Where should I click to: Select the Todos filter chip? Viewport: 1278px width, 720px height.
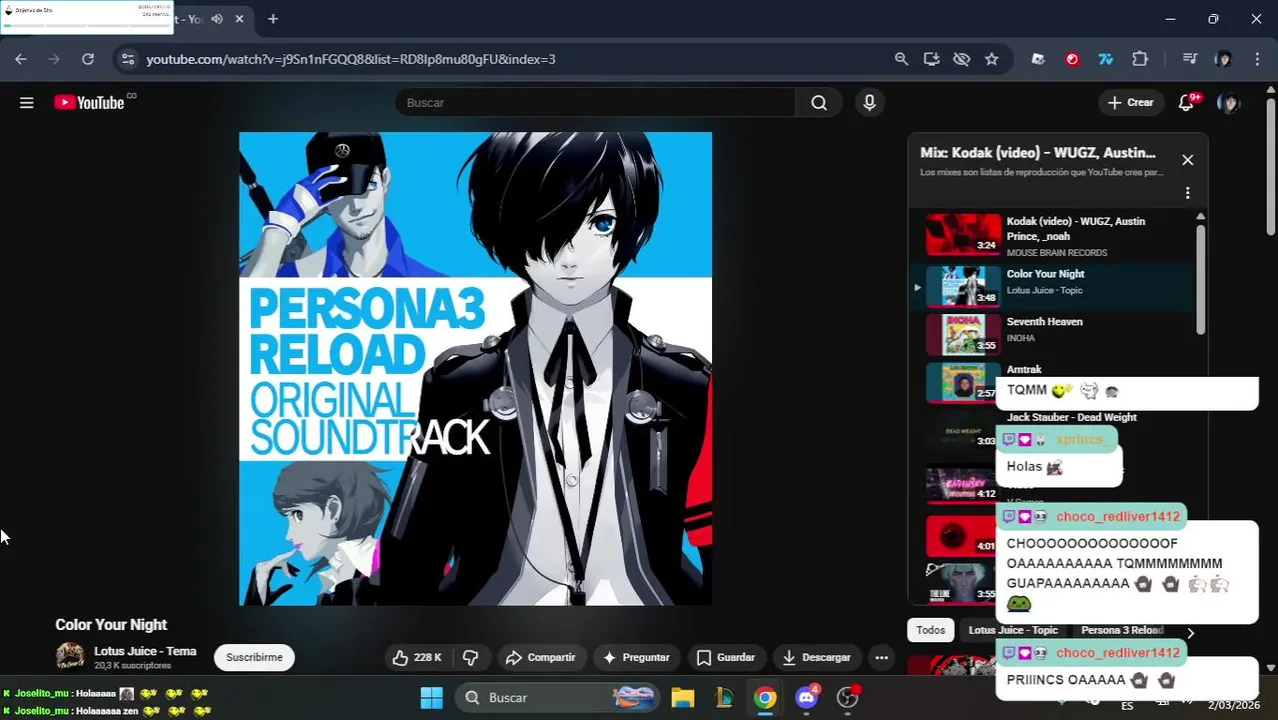click(x=930, y=630)
